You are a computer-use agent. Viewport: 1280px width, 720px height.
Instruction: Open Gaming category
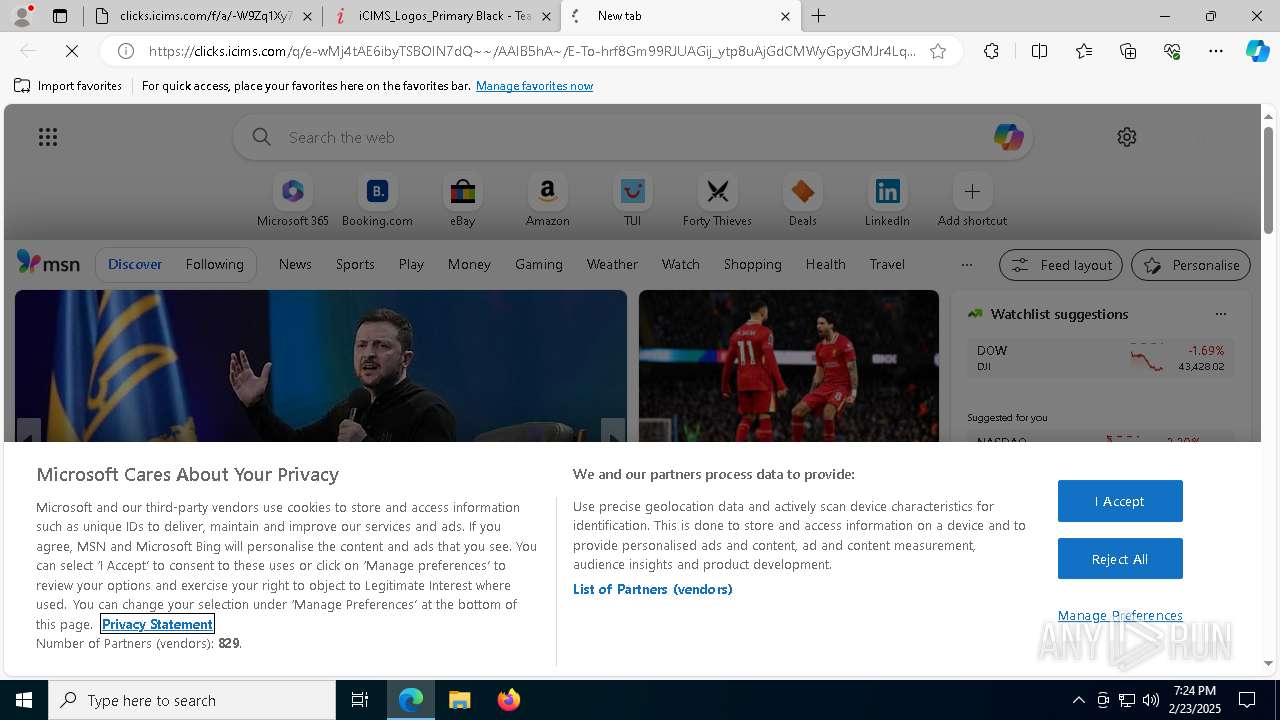pyautogui.click(x=539, y=264)
